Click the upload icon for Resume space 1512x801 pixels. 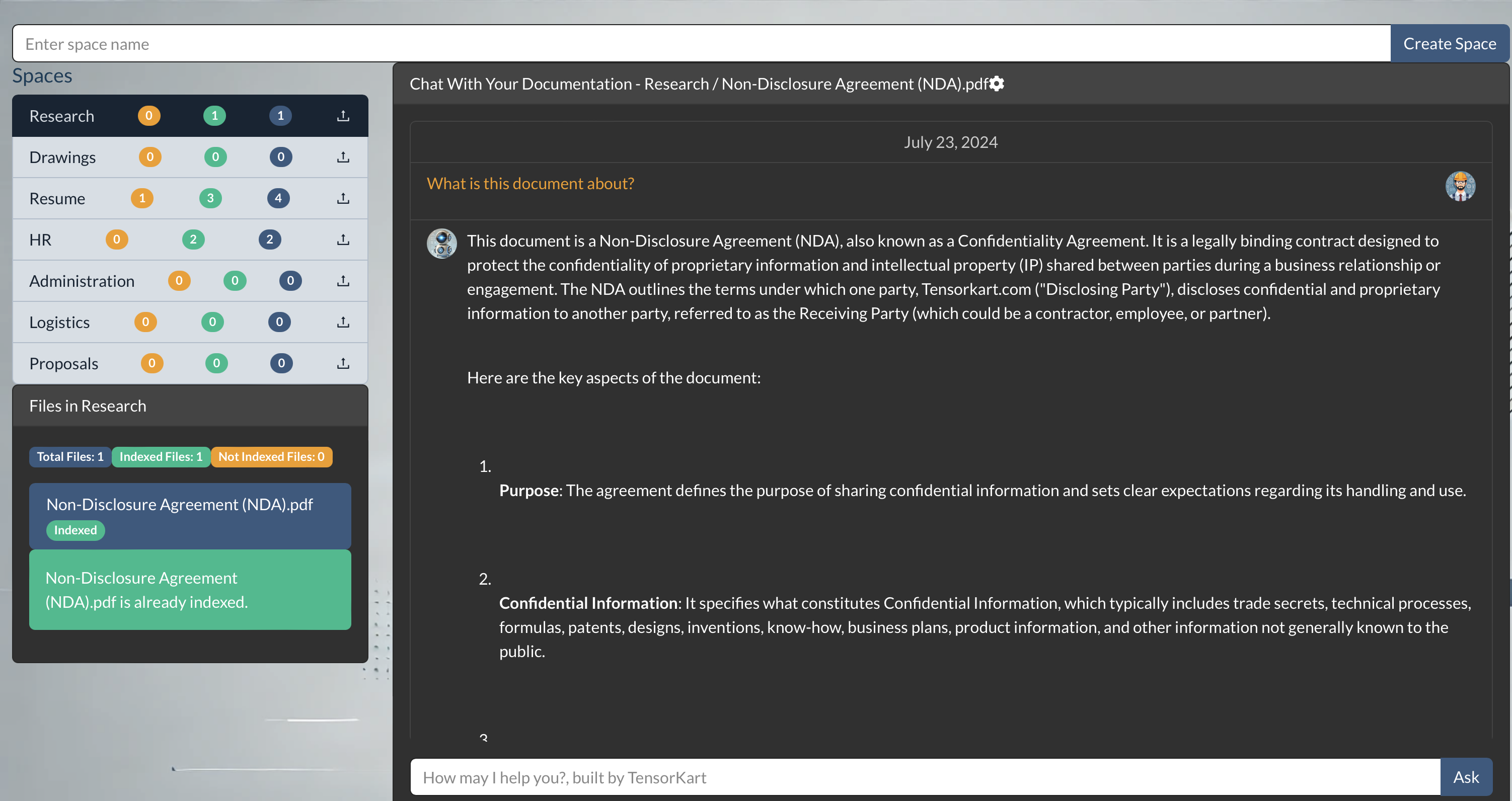click(343, 198)
